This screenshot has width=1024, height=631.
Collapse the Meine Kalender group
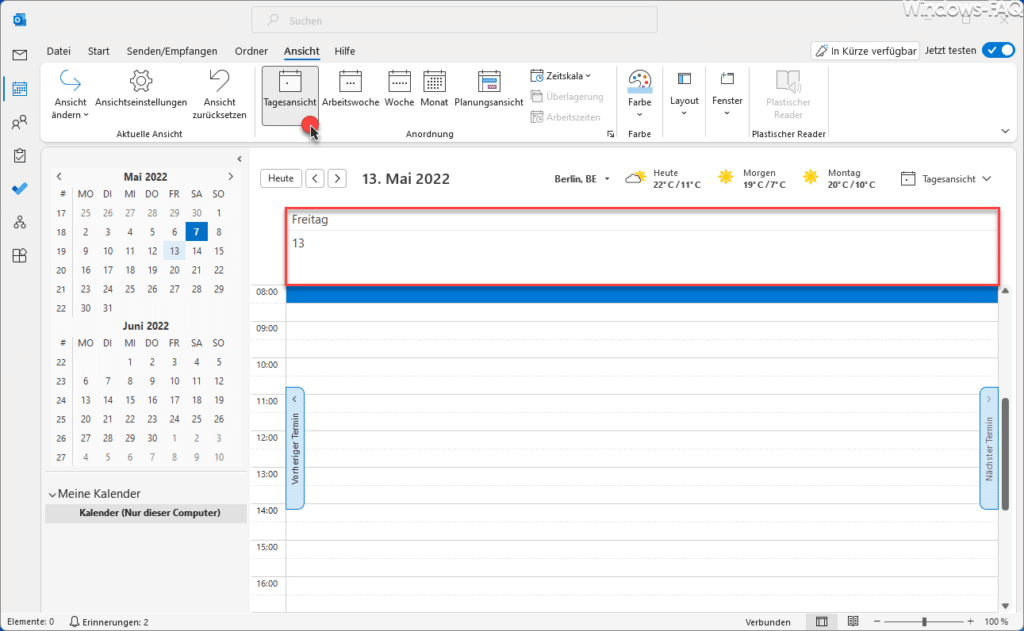coord(52,494)
